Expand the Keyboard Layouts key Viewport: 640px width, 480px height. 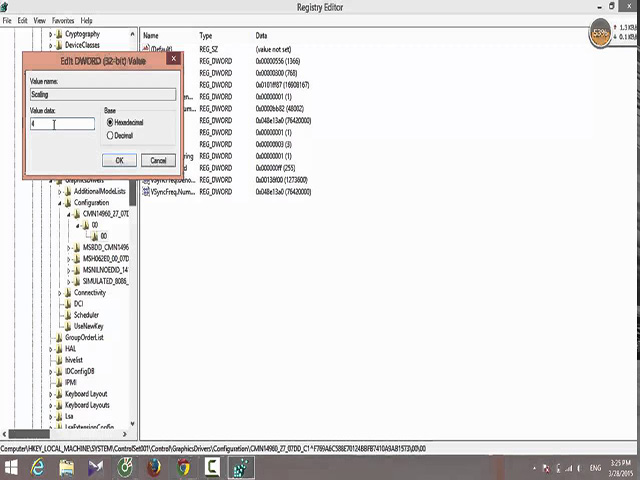(51, 405)
